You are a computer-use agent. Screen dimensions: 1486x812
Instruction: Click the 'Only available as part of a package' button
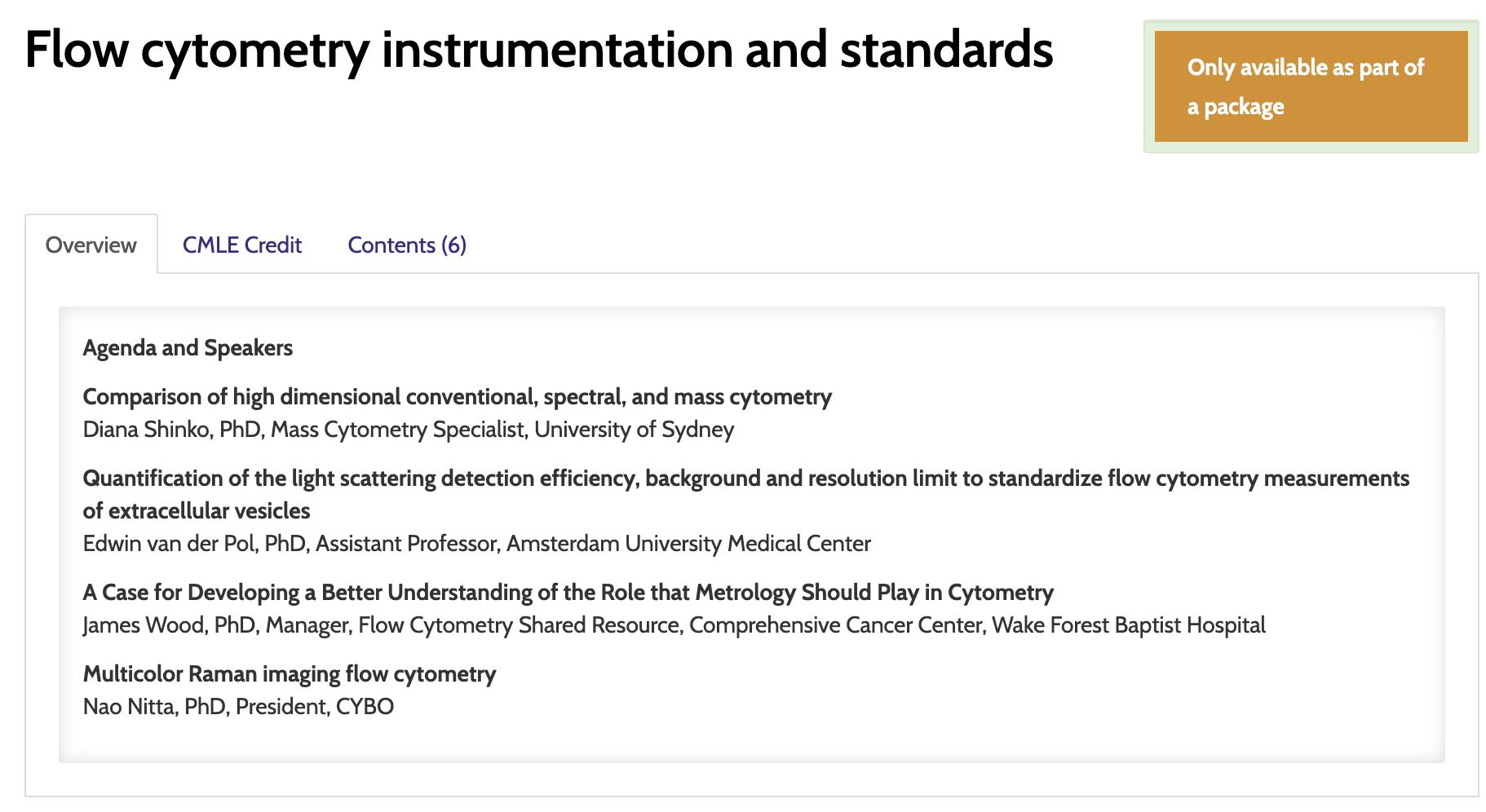[1310, 86]
